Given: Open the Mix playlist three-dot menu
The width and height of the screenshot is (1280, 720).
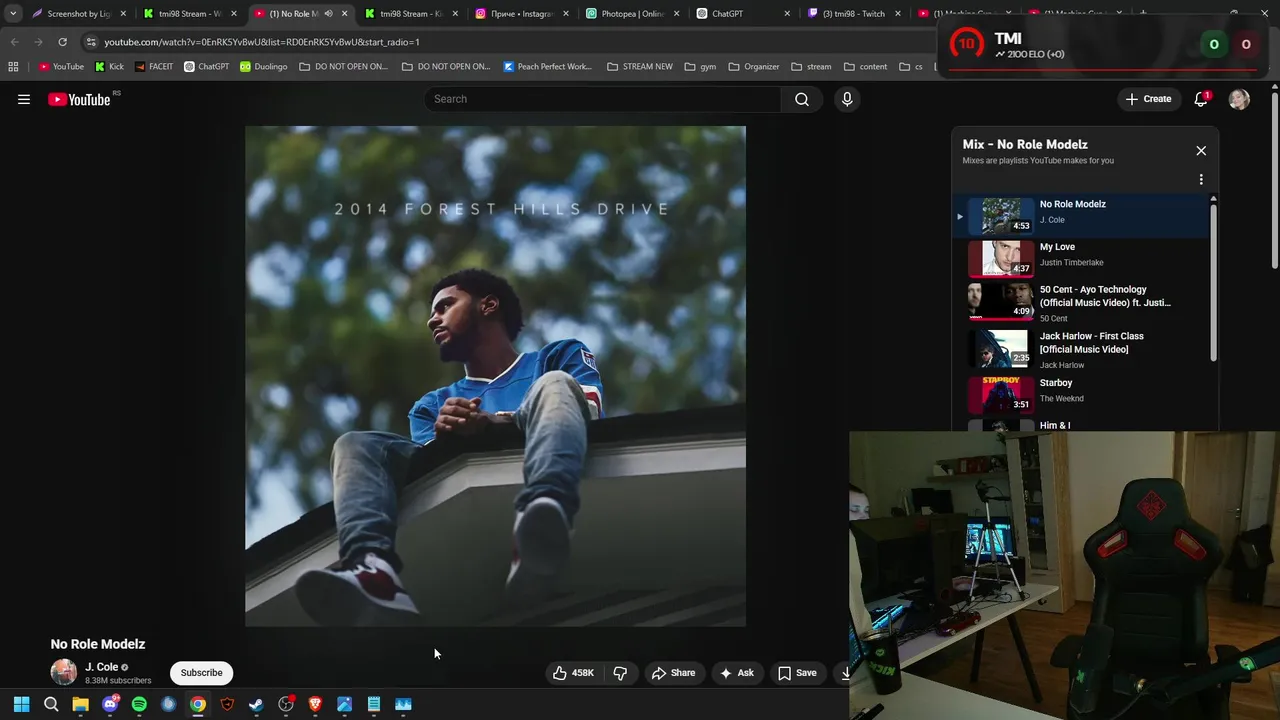Looking at the screenshot, I should pos(1201,180).
